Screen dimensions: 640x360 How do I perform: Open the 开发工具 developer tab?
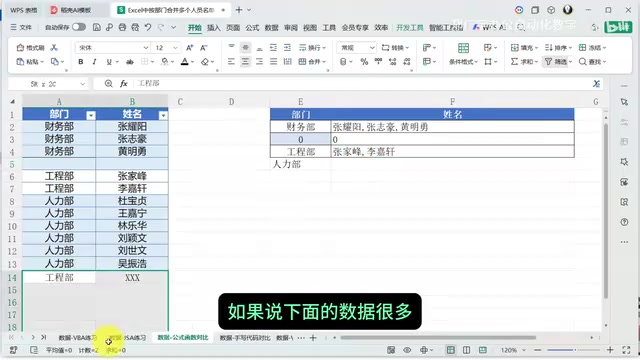tap(410, 27)
